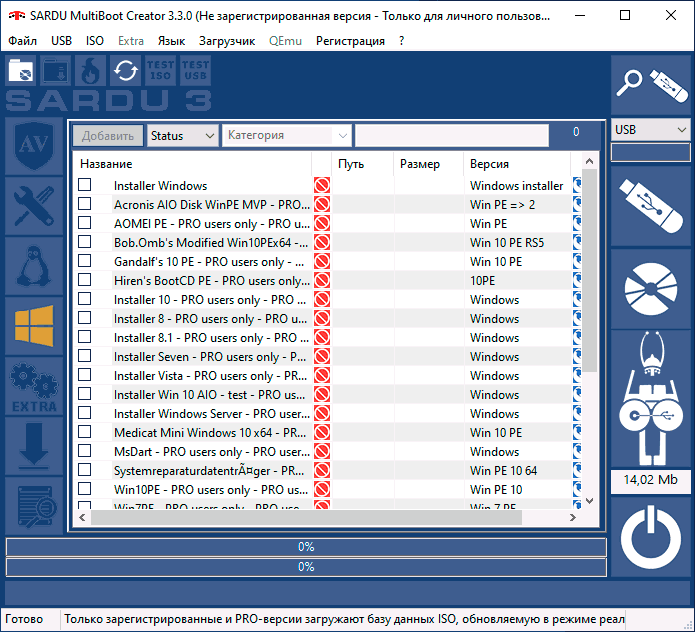Open the Linux penguin category
The image size is (695, 632).
point(34,266)
